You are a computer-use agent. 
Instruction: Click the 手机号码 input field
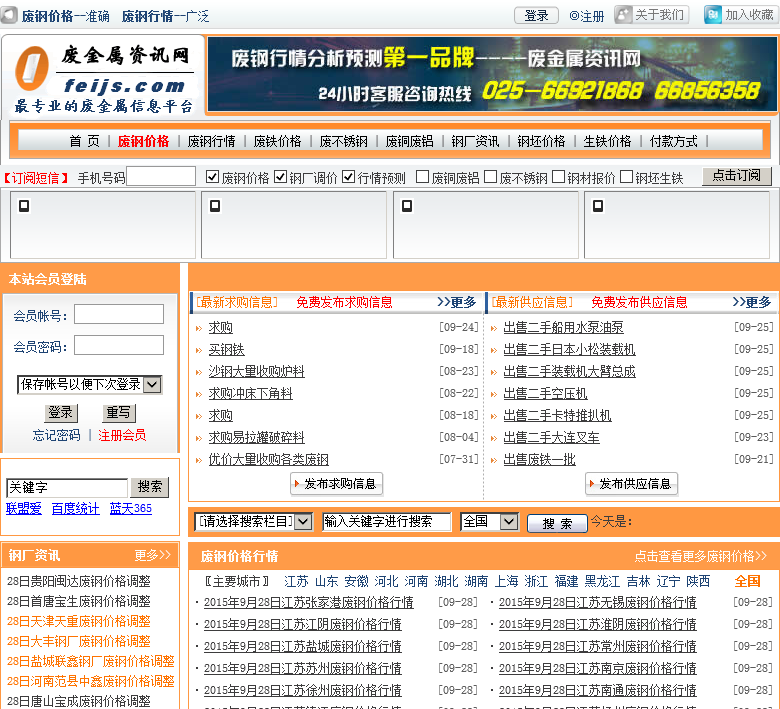click(161, 177)
